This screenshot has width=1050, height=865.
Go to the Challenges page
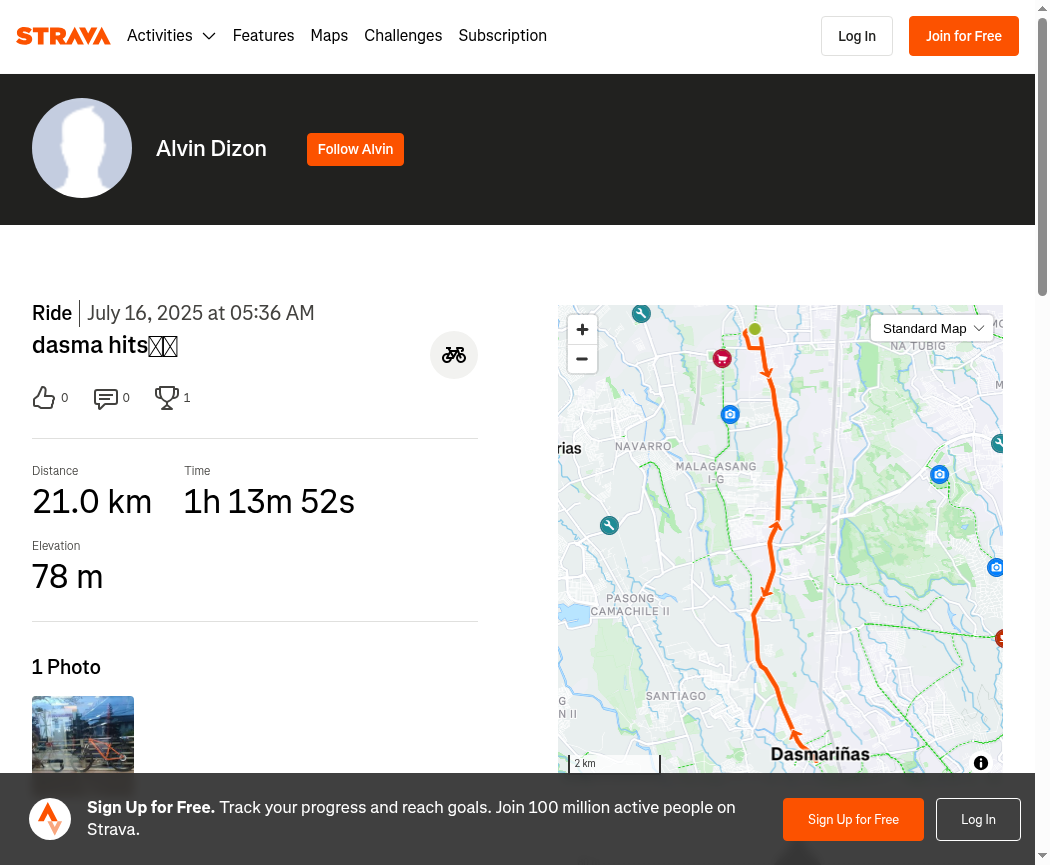[x=403, y=35]
